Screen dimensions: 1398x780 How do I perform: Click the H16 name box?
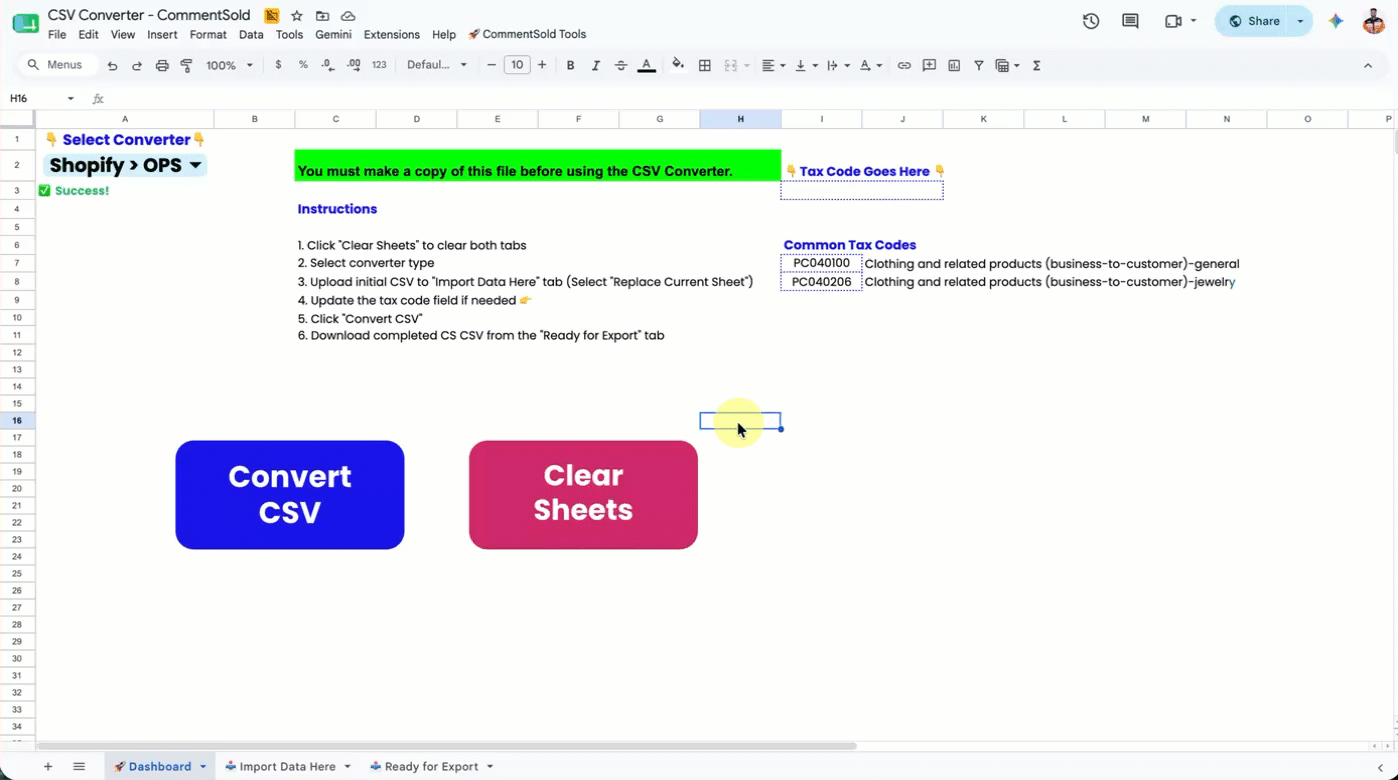(x=40, y=98)
